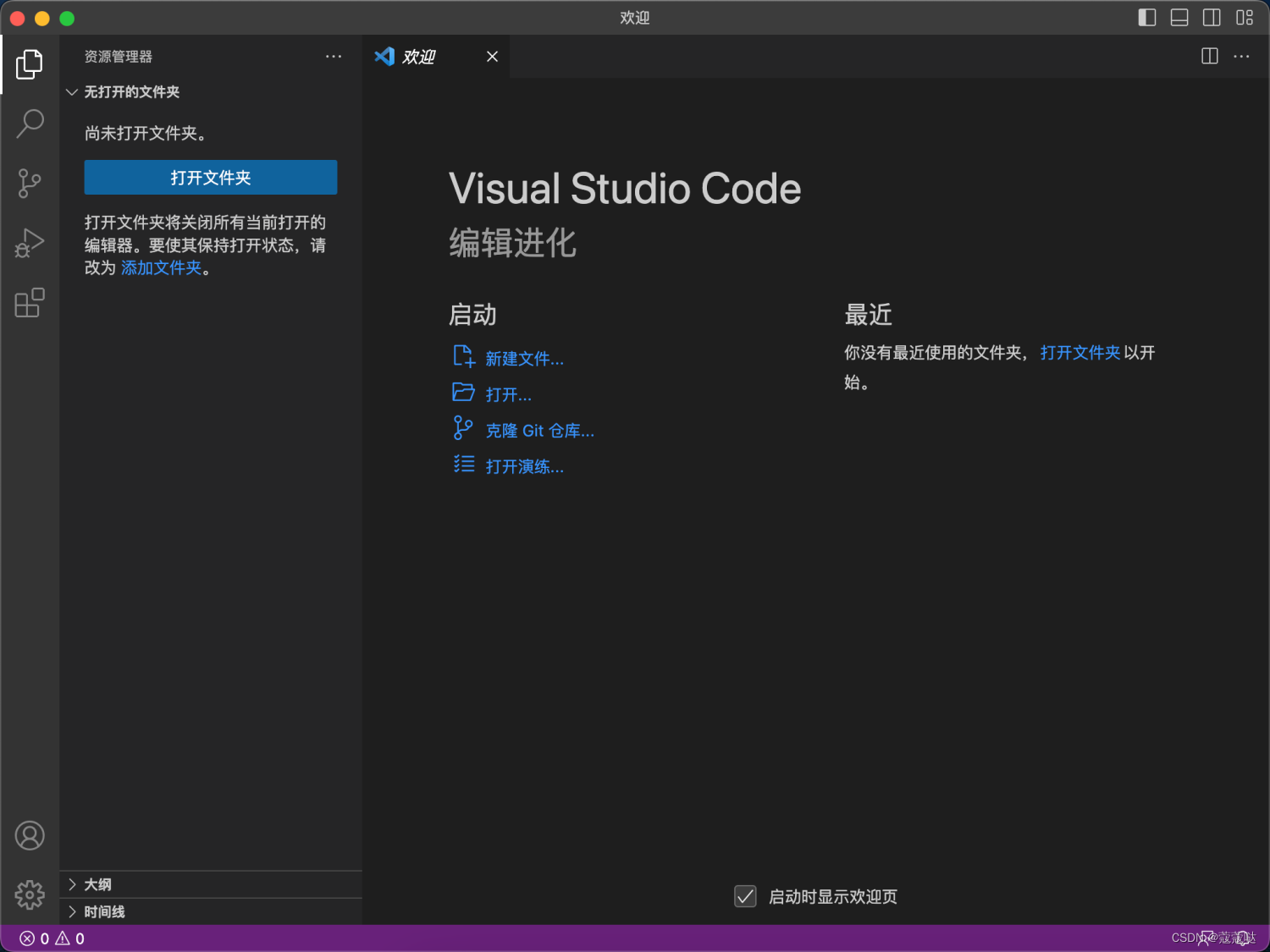Uncheck 启动时显示欢迎页 checkbox
Image resolution: width=1270 pixels, height=952 pixels.
[745, 896]
